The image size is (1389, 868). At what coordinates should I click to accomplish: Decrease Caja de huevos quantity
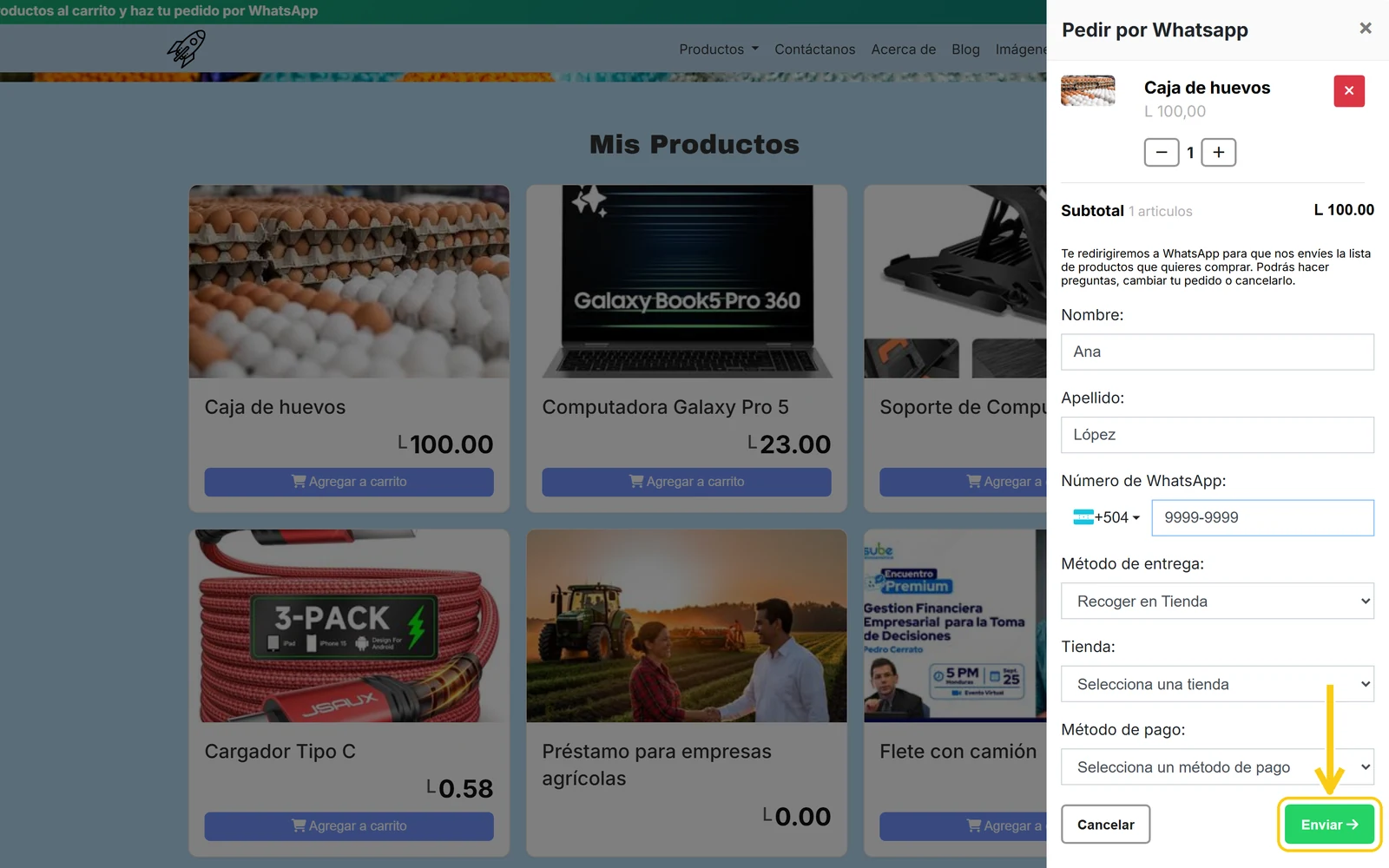(x=1162, y=153)
